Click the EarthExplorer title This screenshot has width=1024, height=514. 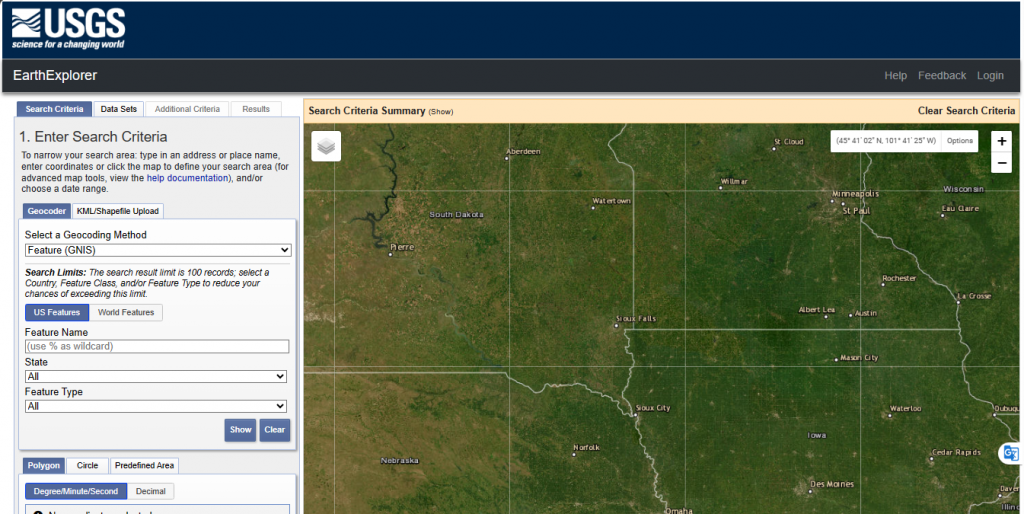coord(55,76)
